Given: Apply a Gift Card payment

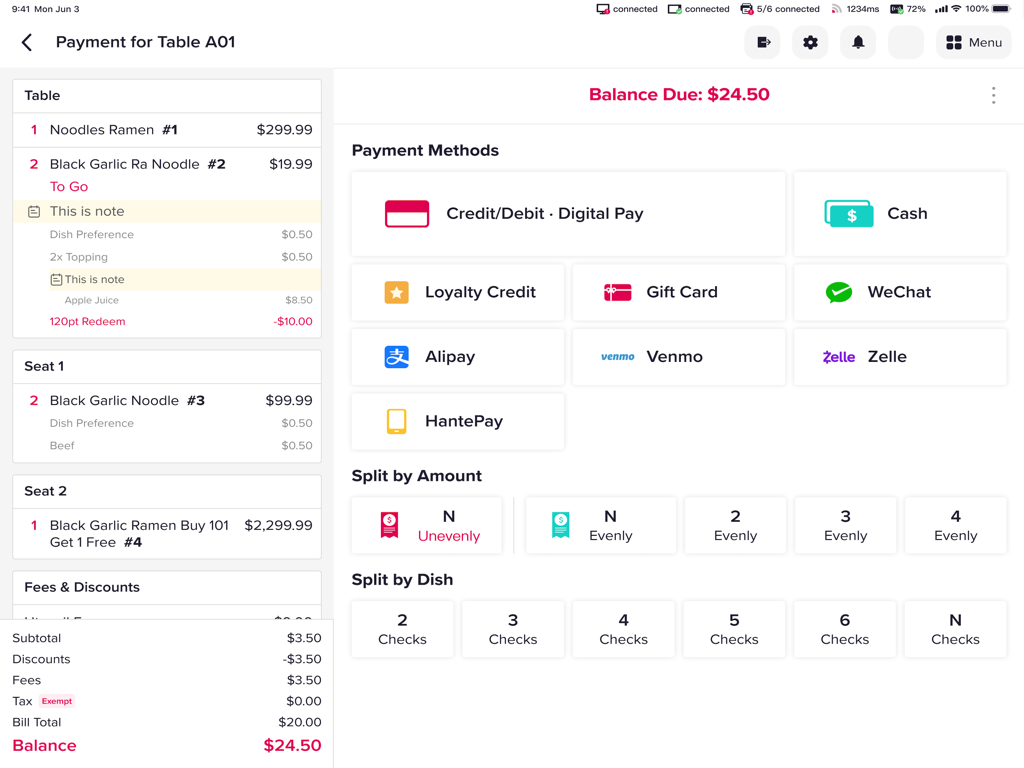Looking at the screenshot, I should [678, 292].
